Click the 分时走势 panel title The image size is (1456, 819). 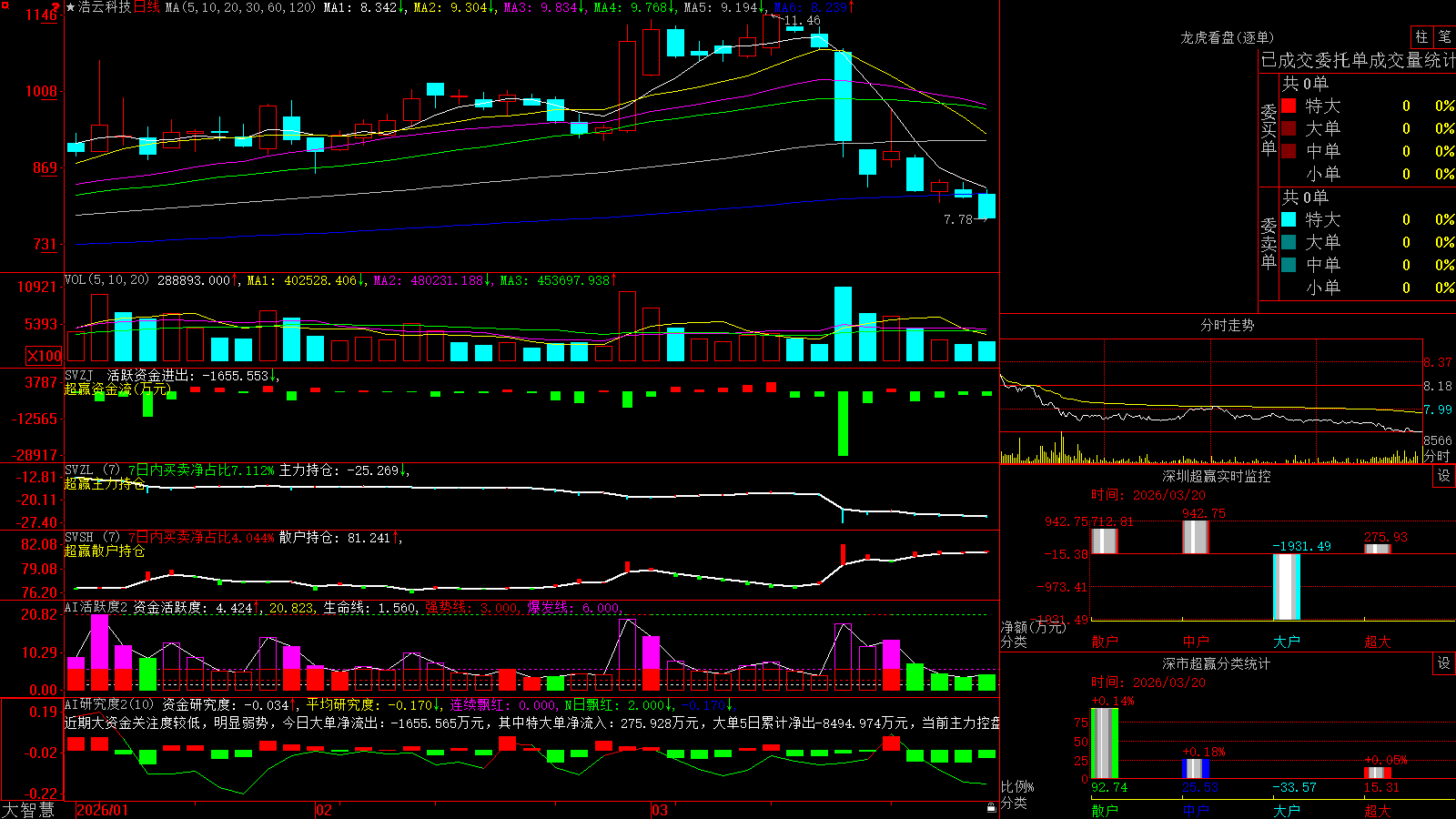tap(1227, 325)
